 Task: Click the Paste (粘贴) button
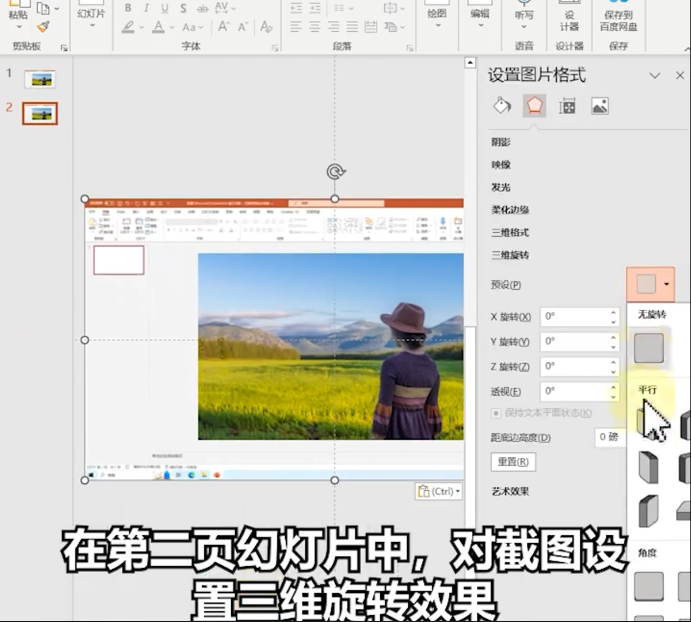(x=18, y=13)
